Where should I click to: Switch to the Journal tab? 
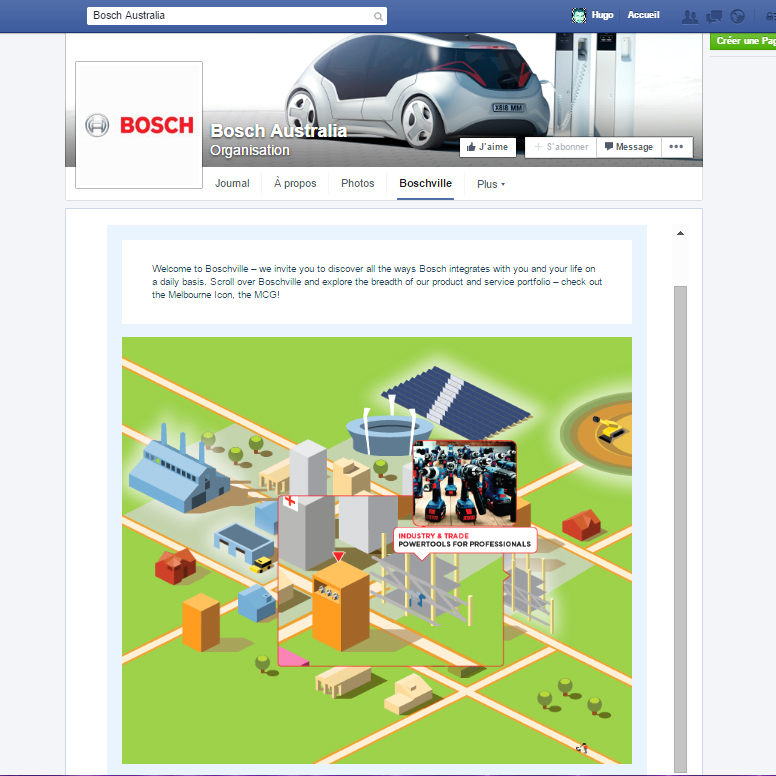click(232, 183)
